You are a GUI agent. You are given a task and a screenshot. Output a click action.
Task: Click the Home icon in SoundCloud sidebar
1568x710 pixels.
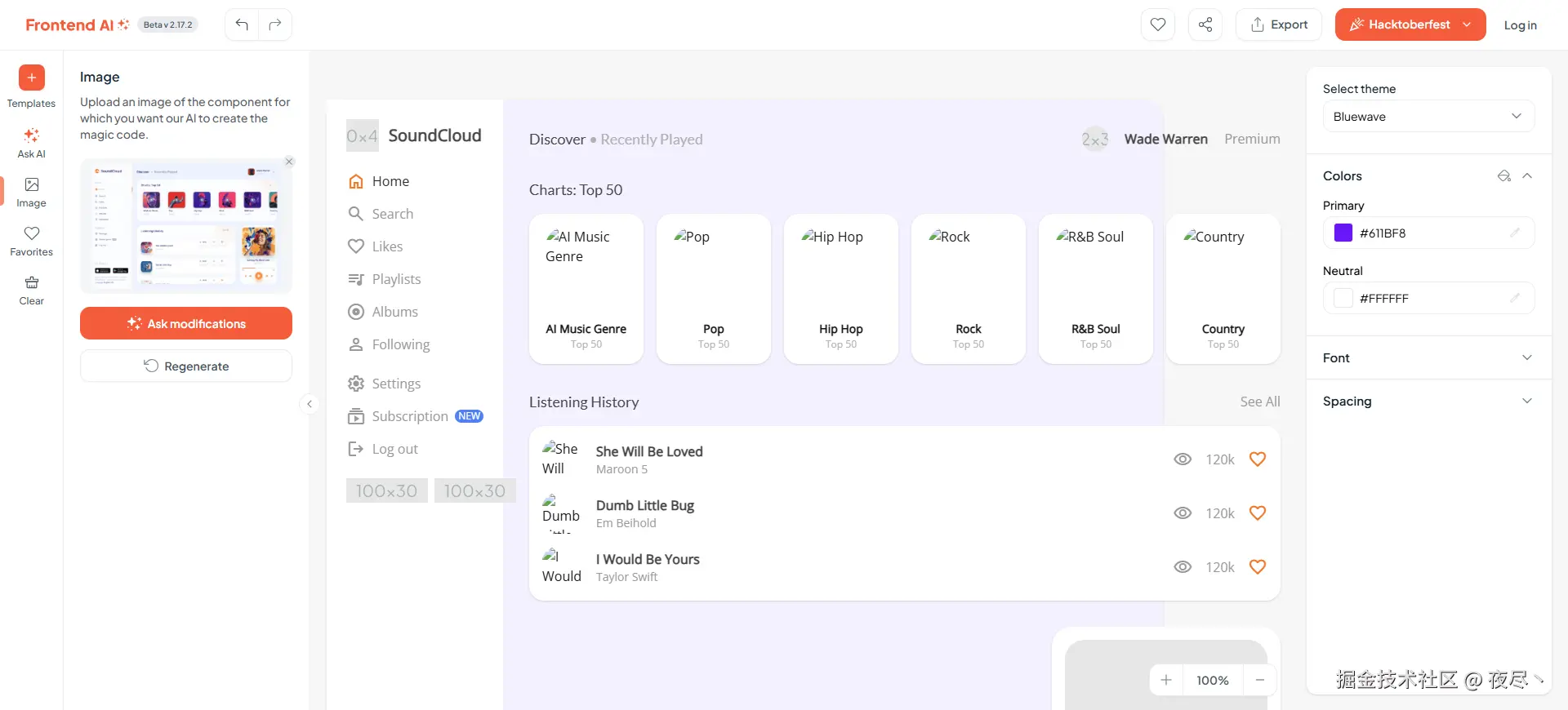tap(356, 181)
